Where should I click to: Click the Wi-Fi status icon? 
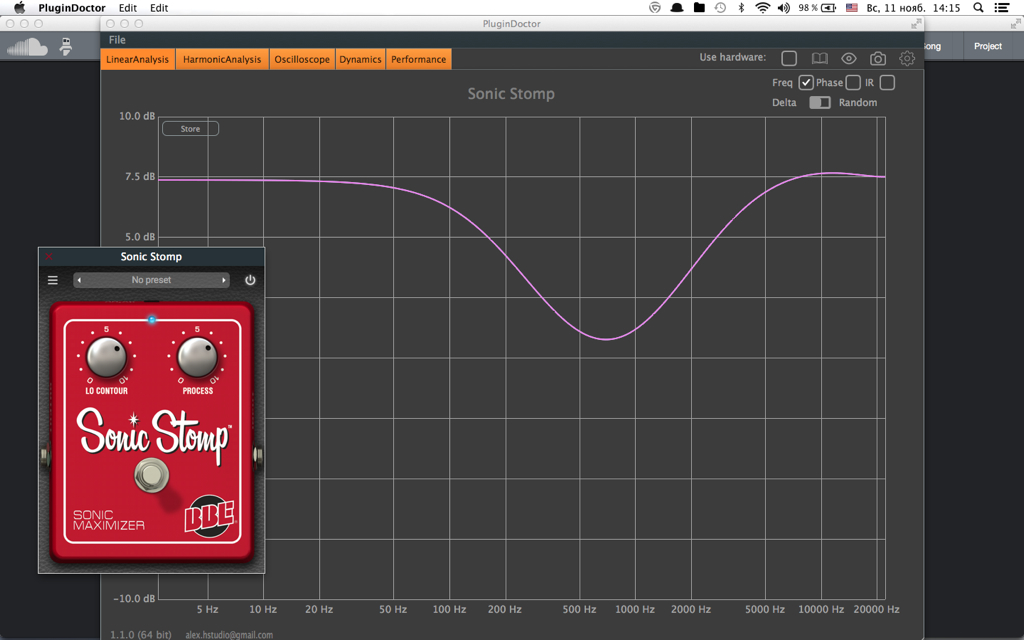click(762, 8)
